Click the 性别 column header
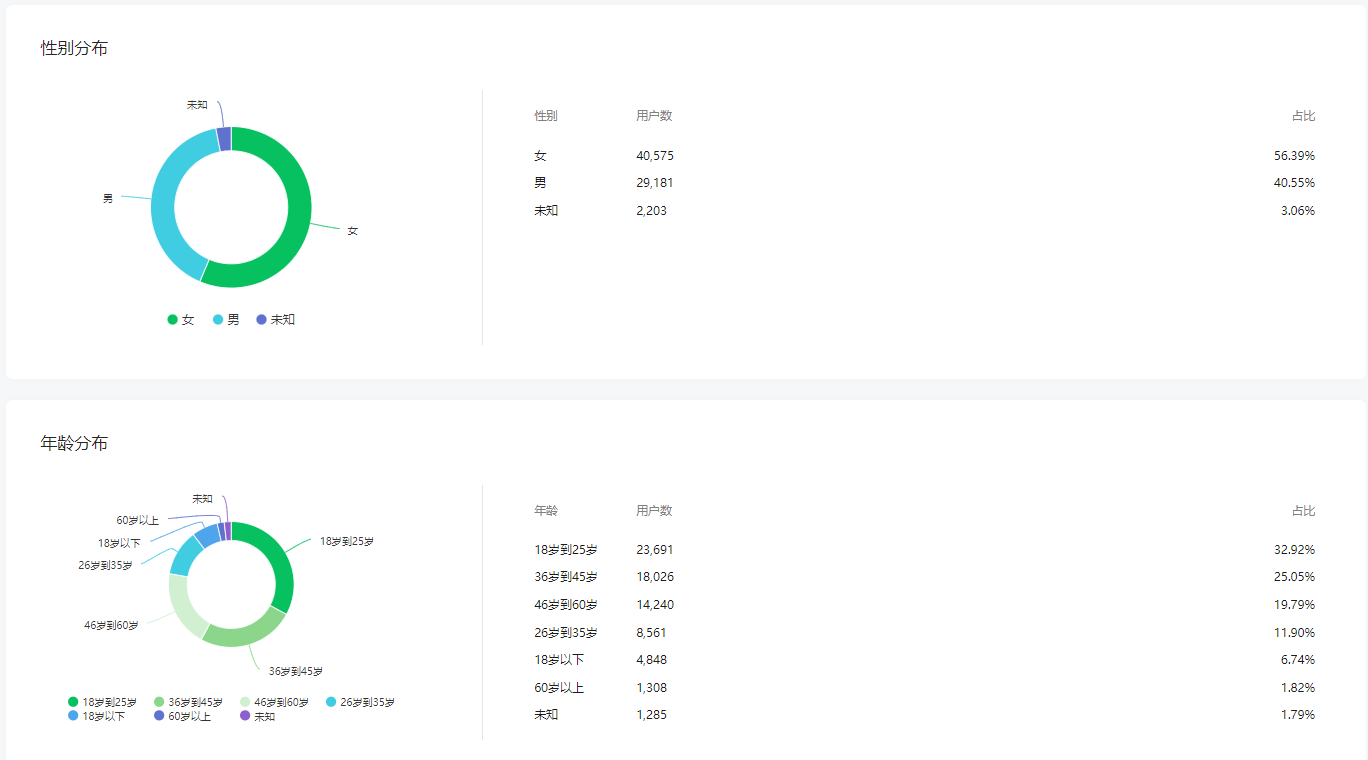Screen dimensions: 1368x760 [x=546, y=116]
